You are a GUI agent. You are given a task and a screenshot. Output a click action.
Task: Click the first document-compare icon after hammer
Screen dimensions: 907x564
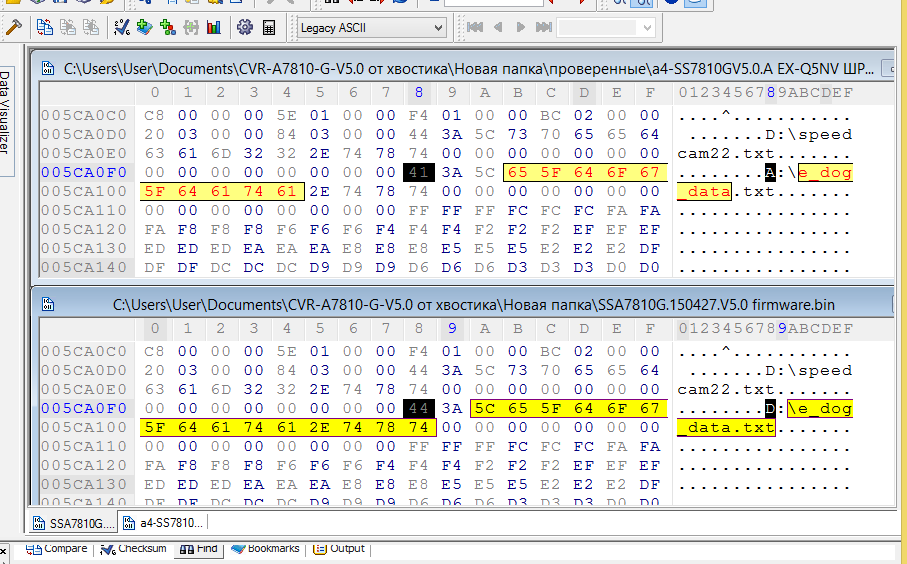click(x=45, y=27)
